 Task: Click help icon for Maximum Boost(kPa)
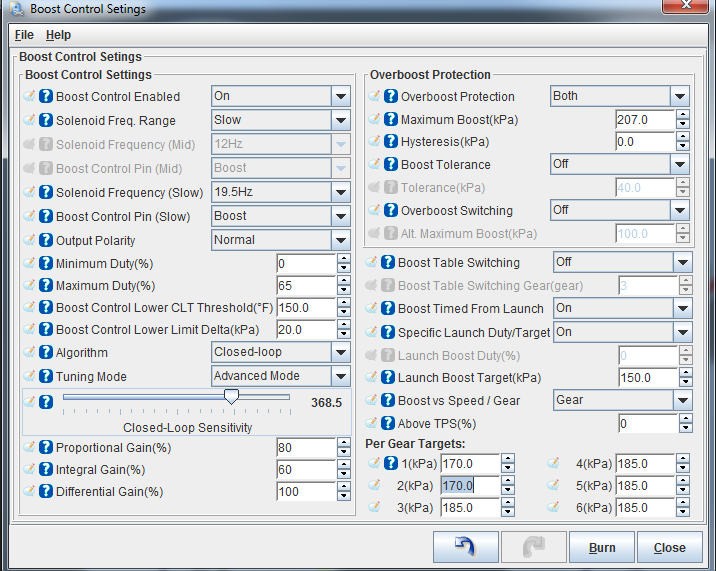click(391, 119)
